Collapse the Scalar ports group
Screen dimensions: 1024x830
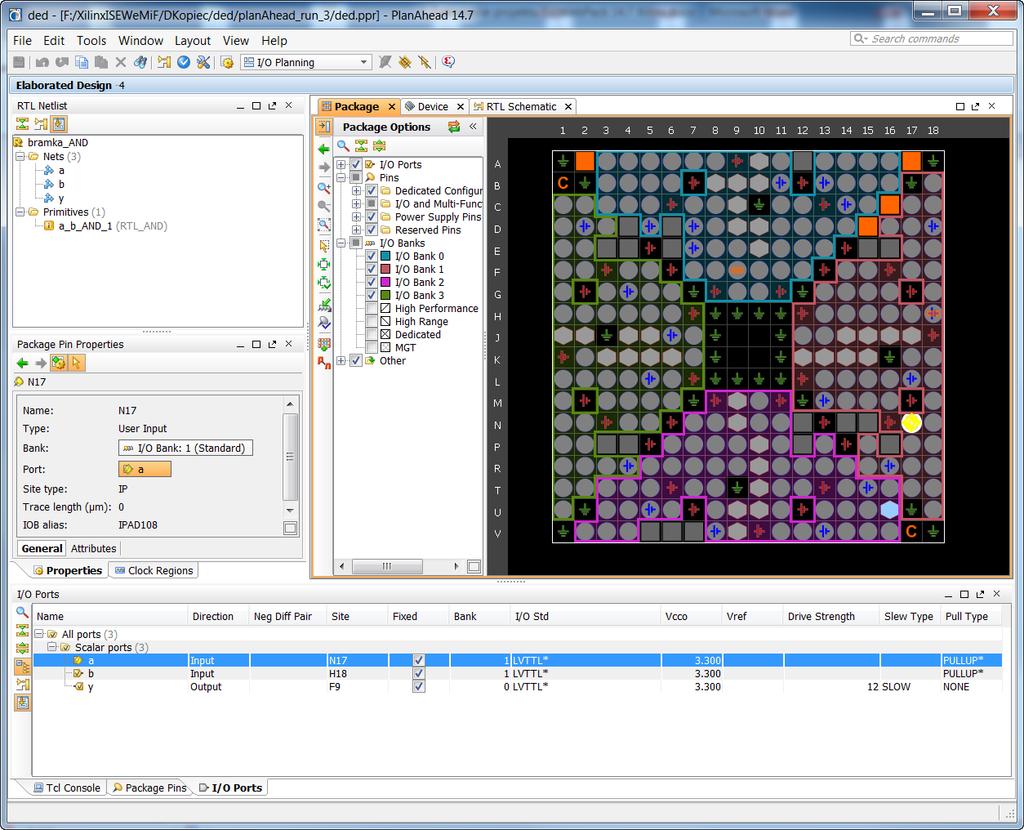pos(52,647)
